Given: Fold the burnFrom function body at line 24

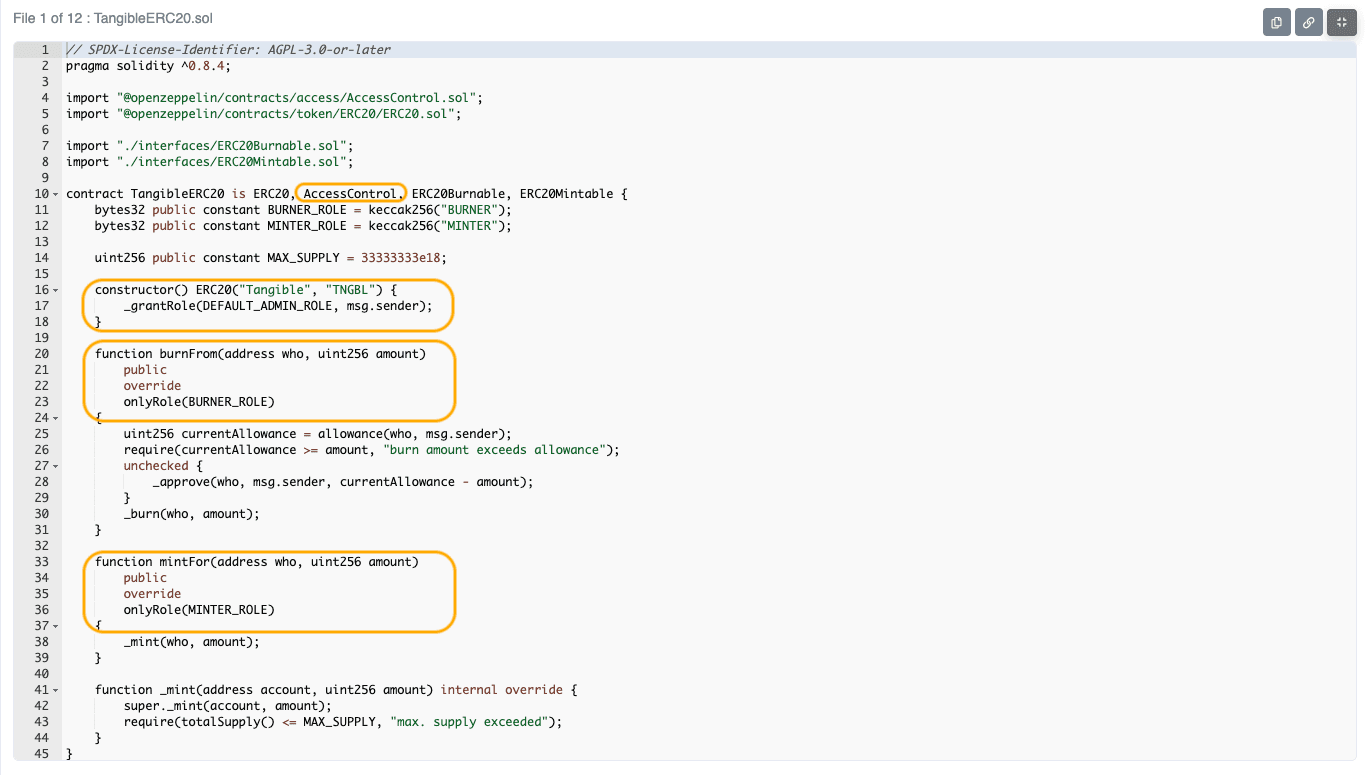Looking at the screenshot, I should (x=55, y=418).
